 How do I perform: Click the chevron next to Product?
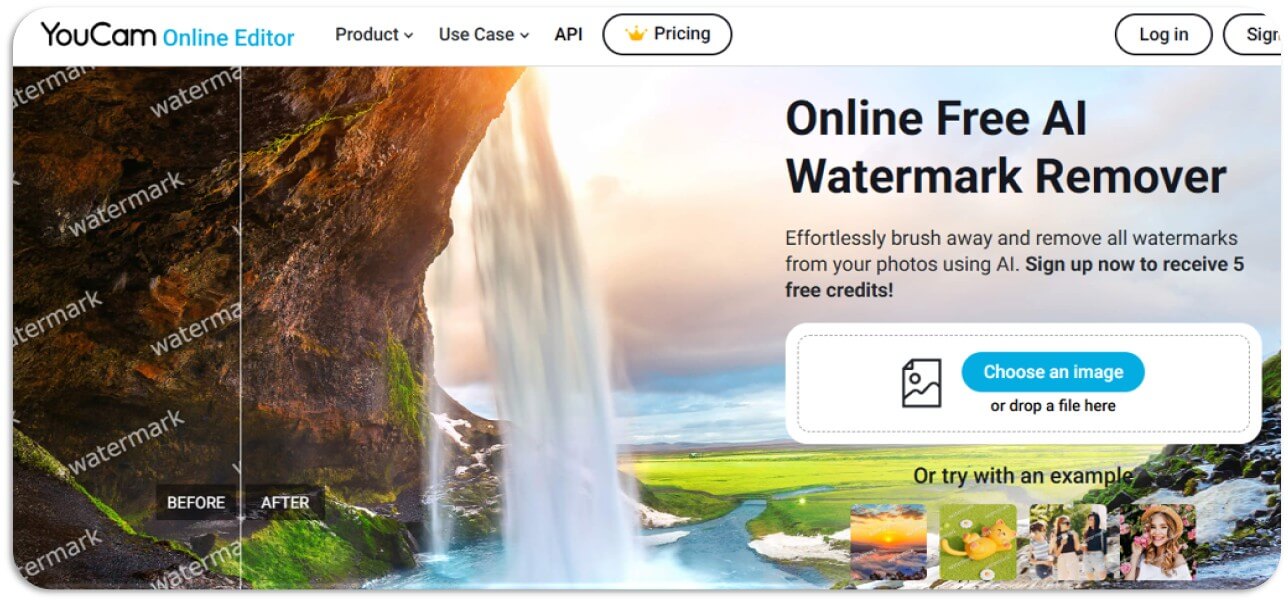(408, 36)
